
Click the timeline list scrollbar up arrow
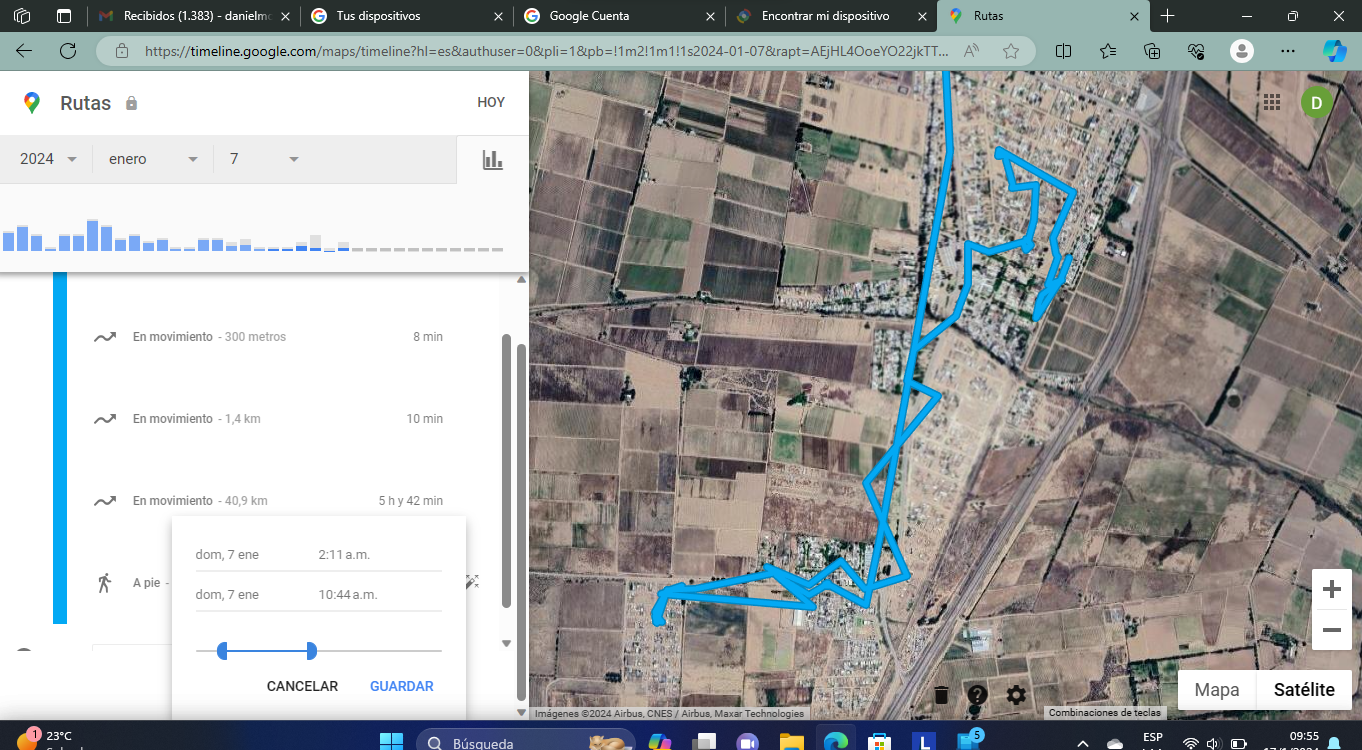[520, 280]
